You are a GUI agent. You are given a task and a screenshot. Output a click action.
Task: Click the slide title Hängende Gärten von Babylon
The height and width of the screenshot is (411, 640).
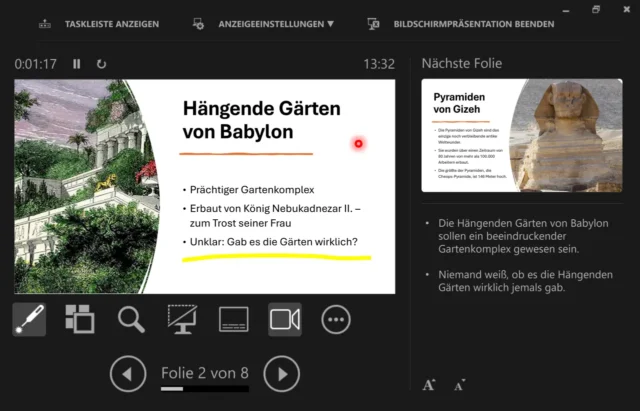point(261,120)
